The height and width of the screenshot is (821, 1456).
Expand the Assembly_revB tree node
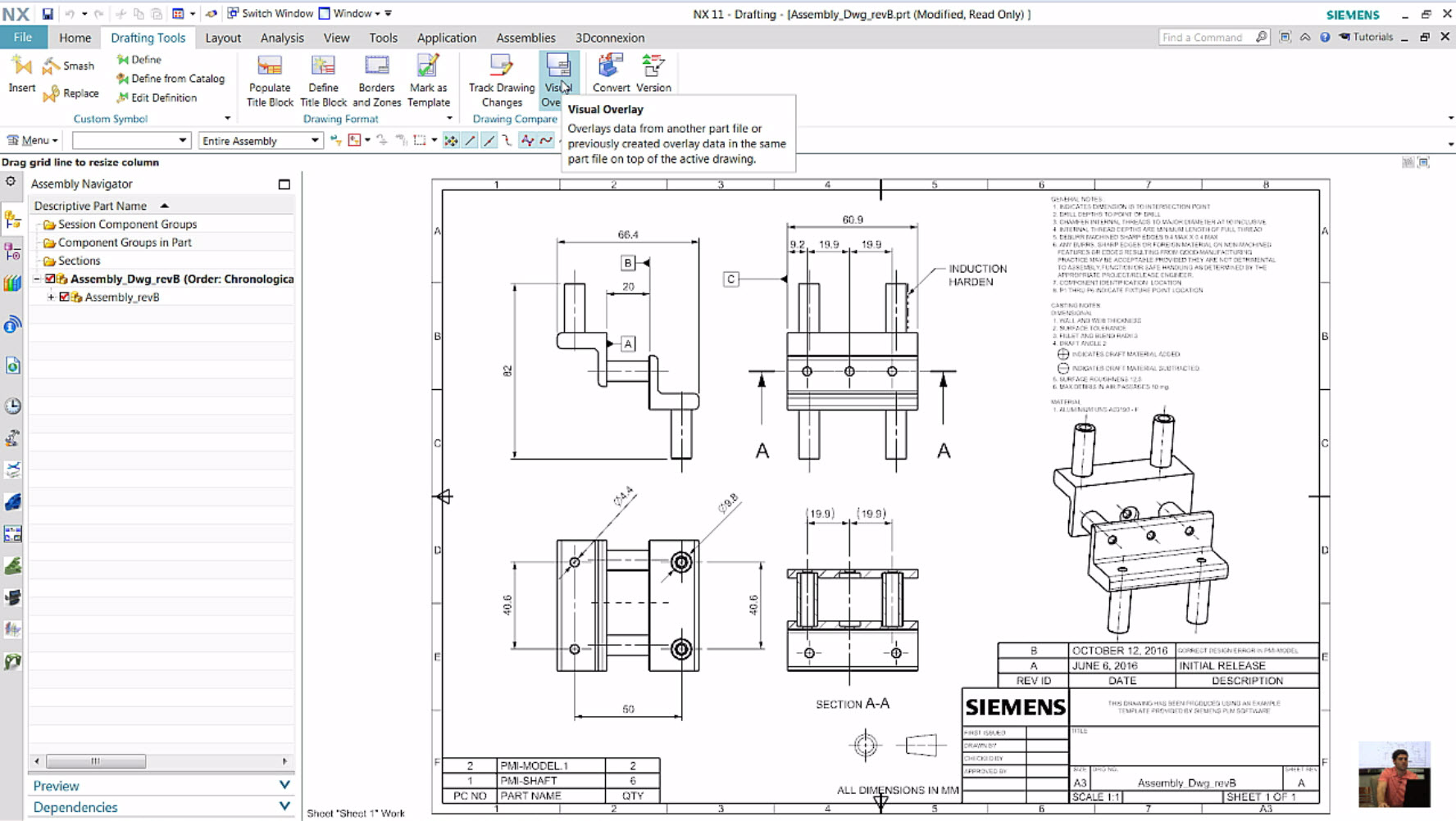pyautogui.click(x=51, y=297)
